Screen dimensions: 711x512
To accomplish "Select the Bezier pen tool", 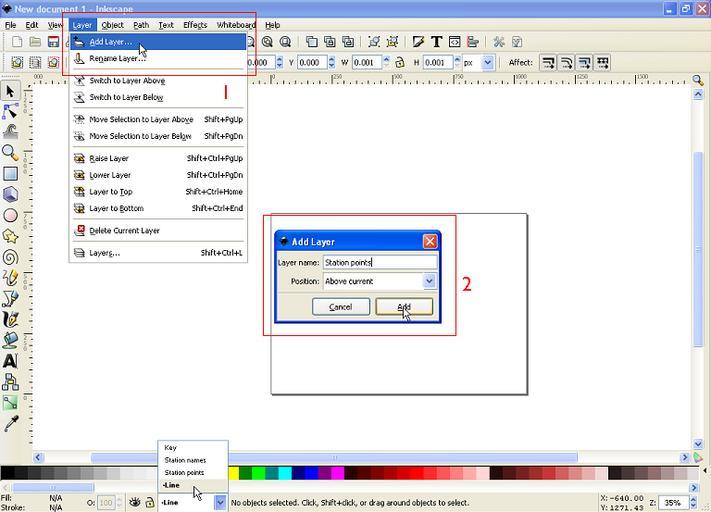I will coord(10,298).
